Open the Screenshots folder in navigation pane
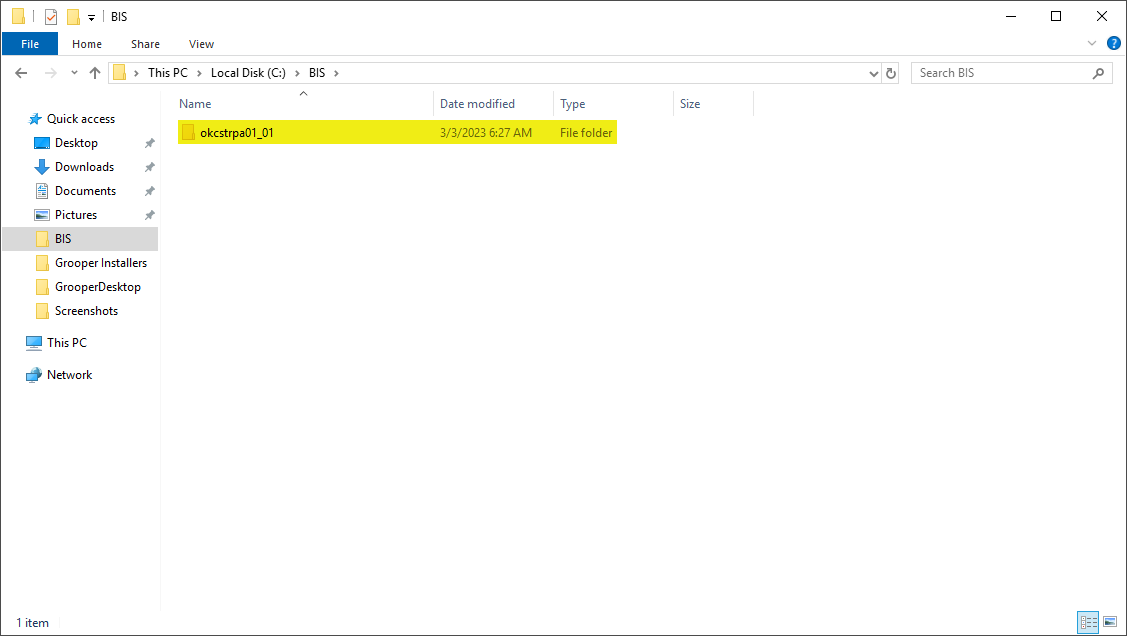The width and height of the screenshot is (1127, 636). tap(86, 310)
